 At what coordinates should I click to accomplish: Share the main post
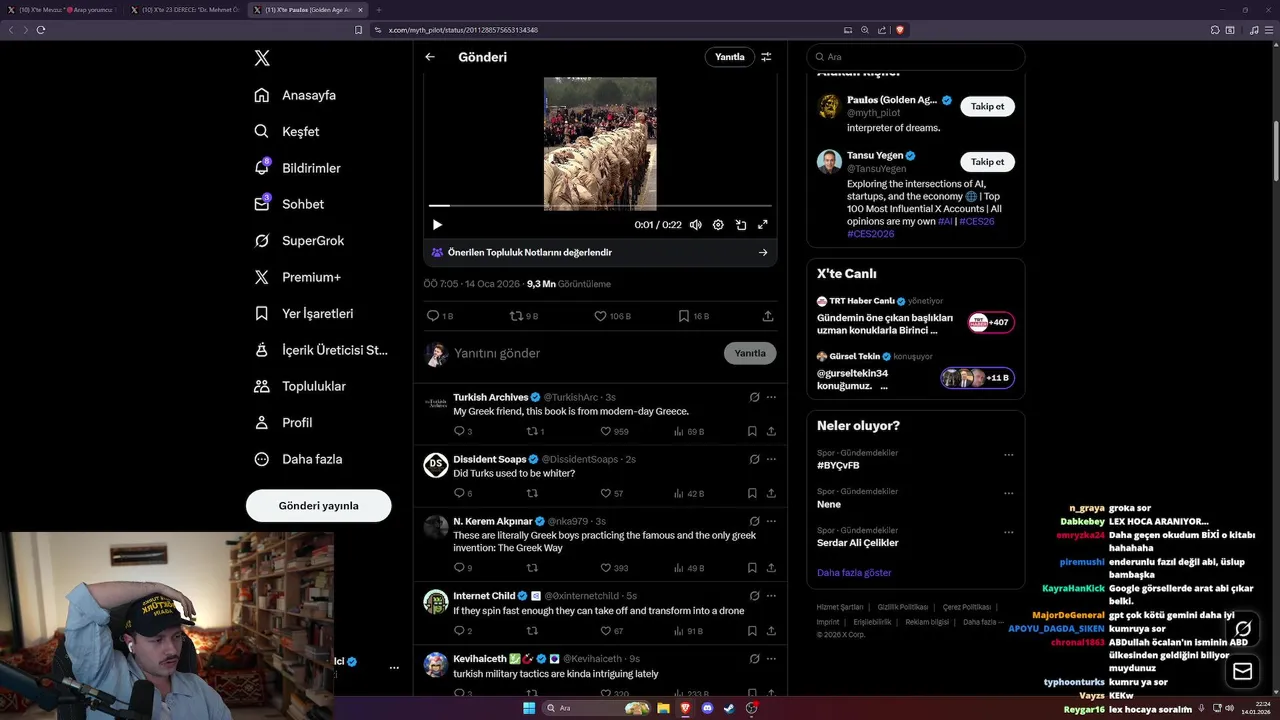tap(768, 316)
